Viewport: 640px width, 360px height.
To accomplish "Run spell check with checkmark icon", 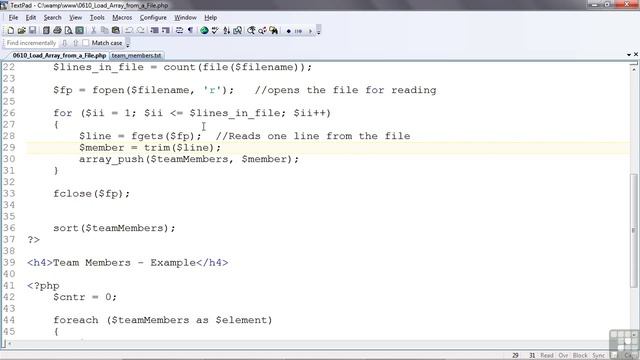I will pyautogui.click(x=215, y=31).
